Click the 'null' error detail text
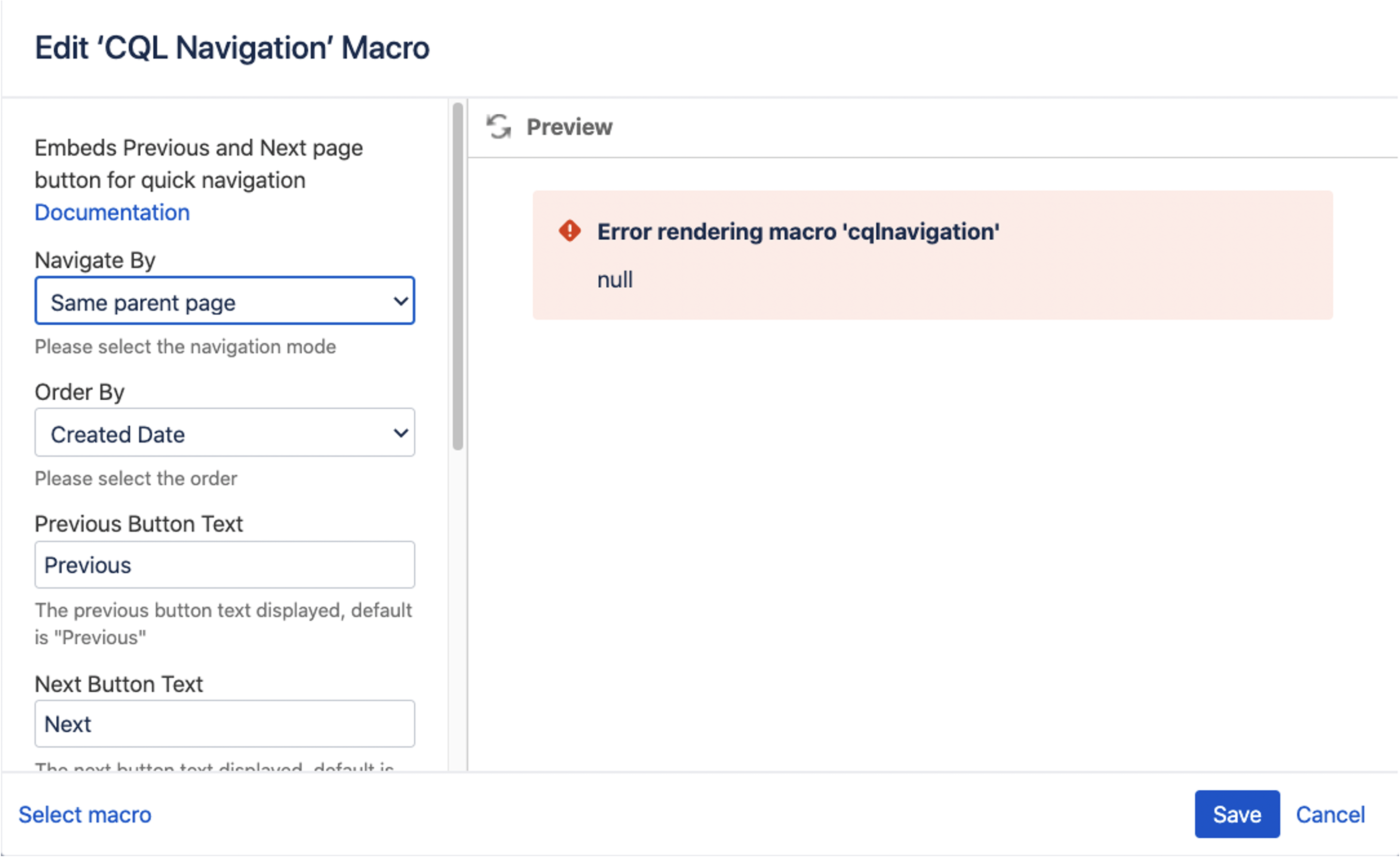 614,280
